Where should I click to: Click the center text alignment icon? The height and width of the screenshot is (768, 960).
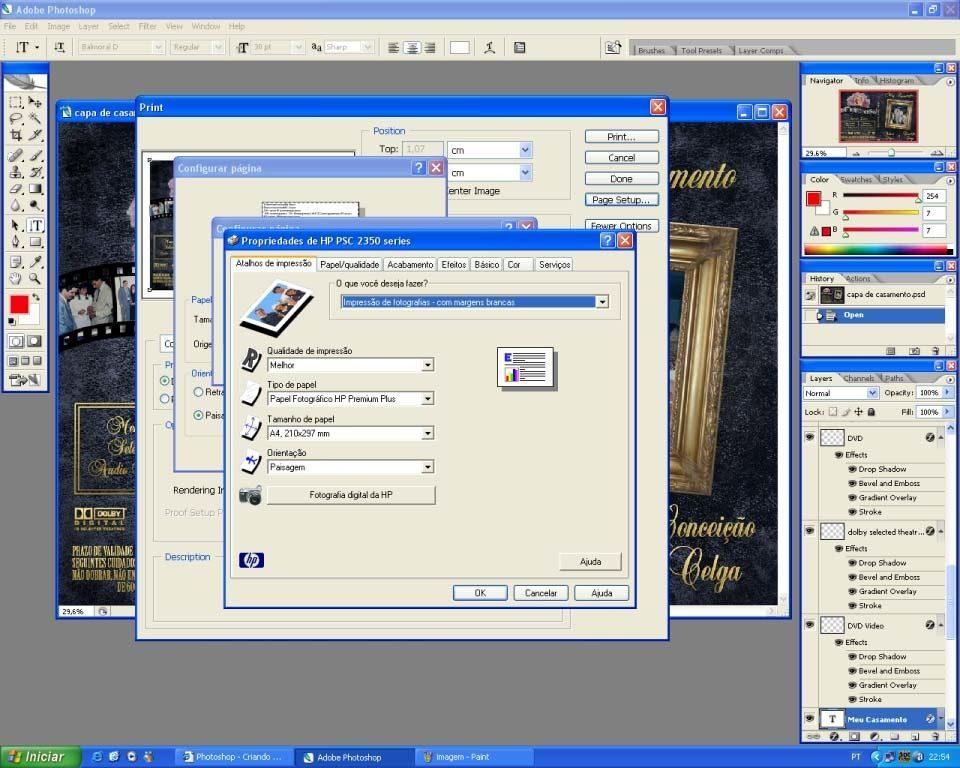tap(411, 47)
